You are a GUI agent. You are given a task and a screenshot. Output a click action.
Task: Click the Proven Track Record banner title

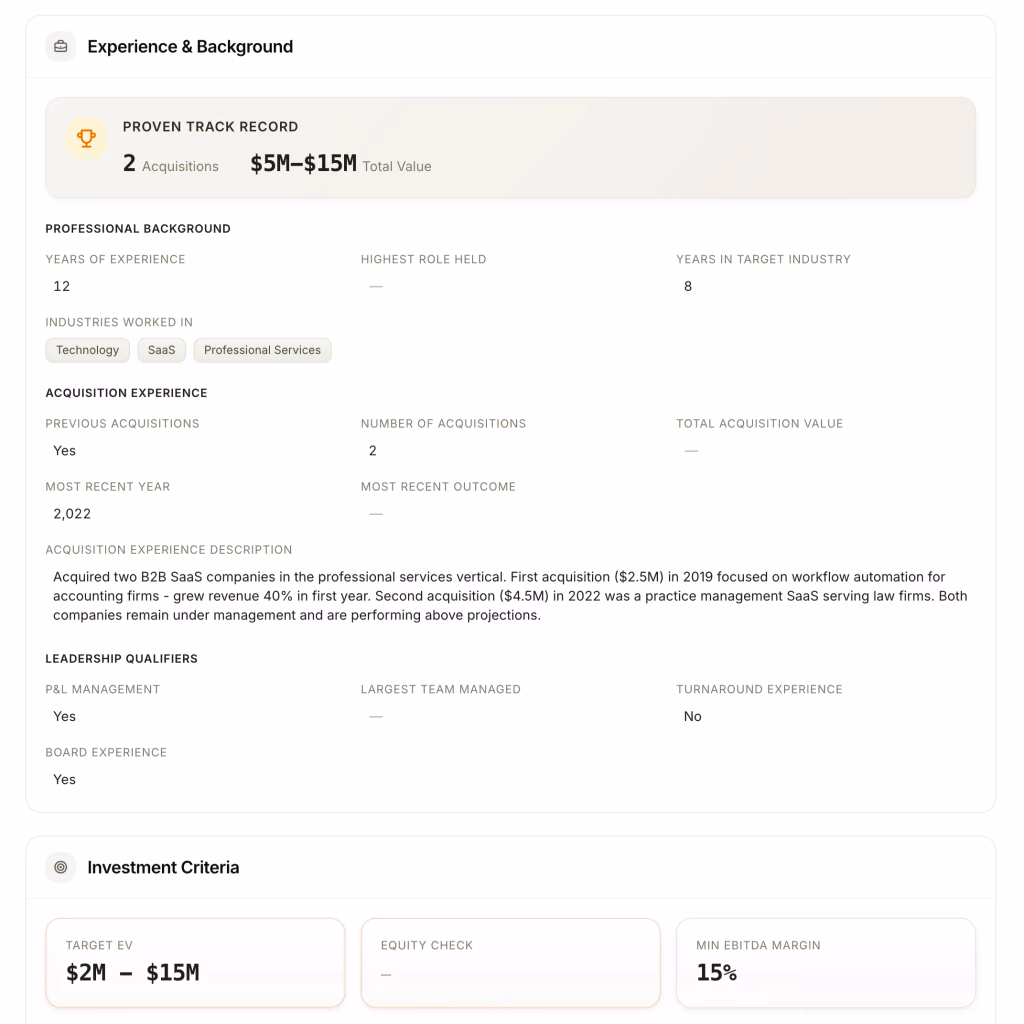[x=210, y=127]
